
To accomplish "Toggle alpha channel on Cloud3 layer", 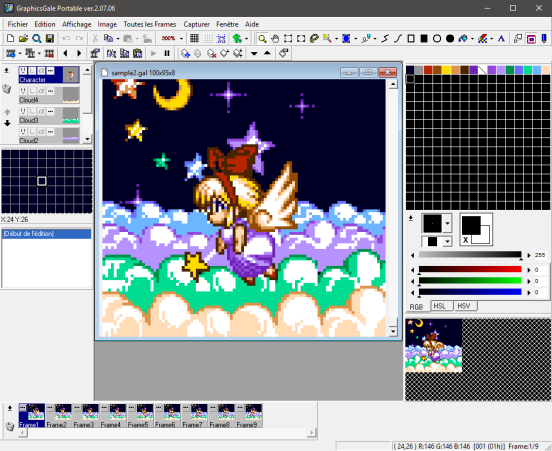I will (41, 111).
